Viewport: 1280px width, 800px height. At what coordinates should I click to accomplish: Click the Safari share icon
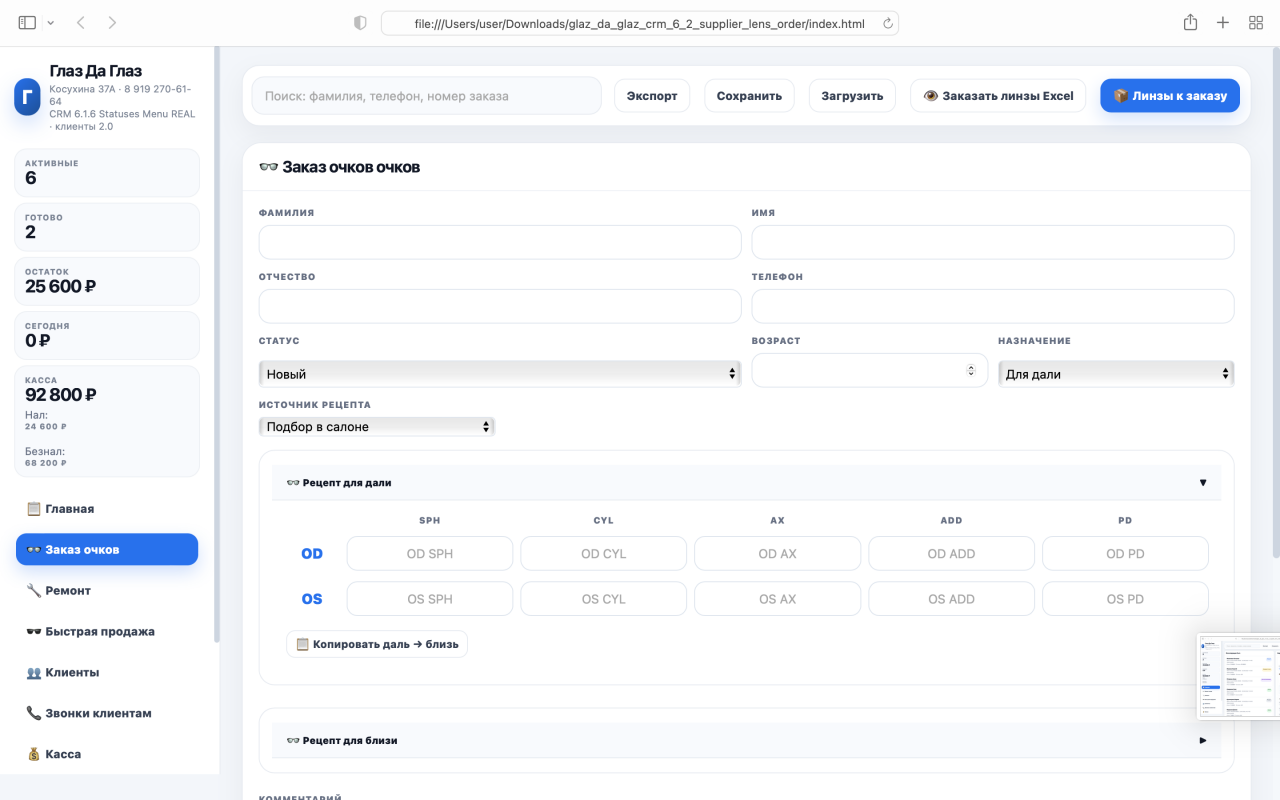point(1190,22)
